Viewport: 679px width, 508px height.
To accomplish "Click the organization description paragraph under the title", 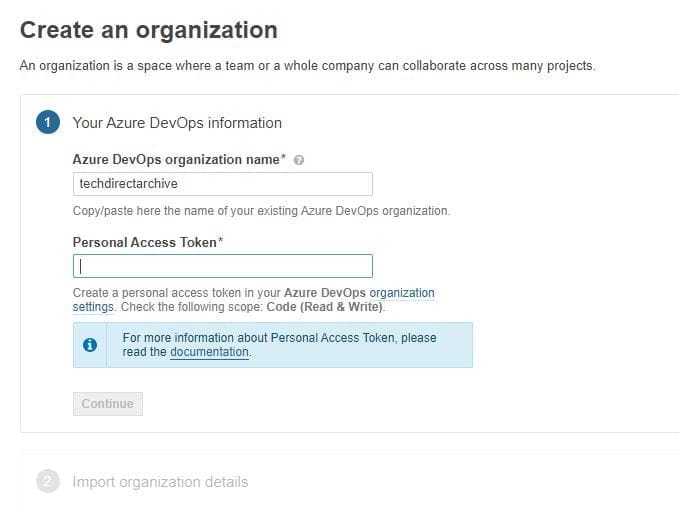I will (x=307, y=66).
